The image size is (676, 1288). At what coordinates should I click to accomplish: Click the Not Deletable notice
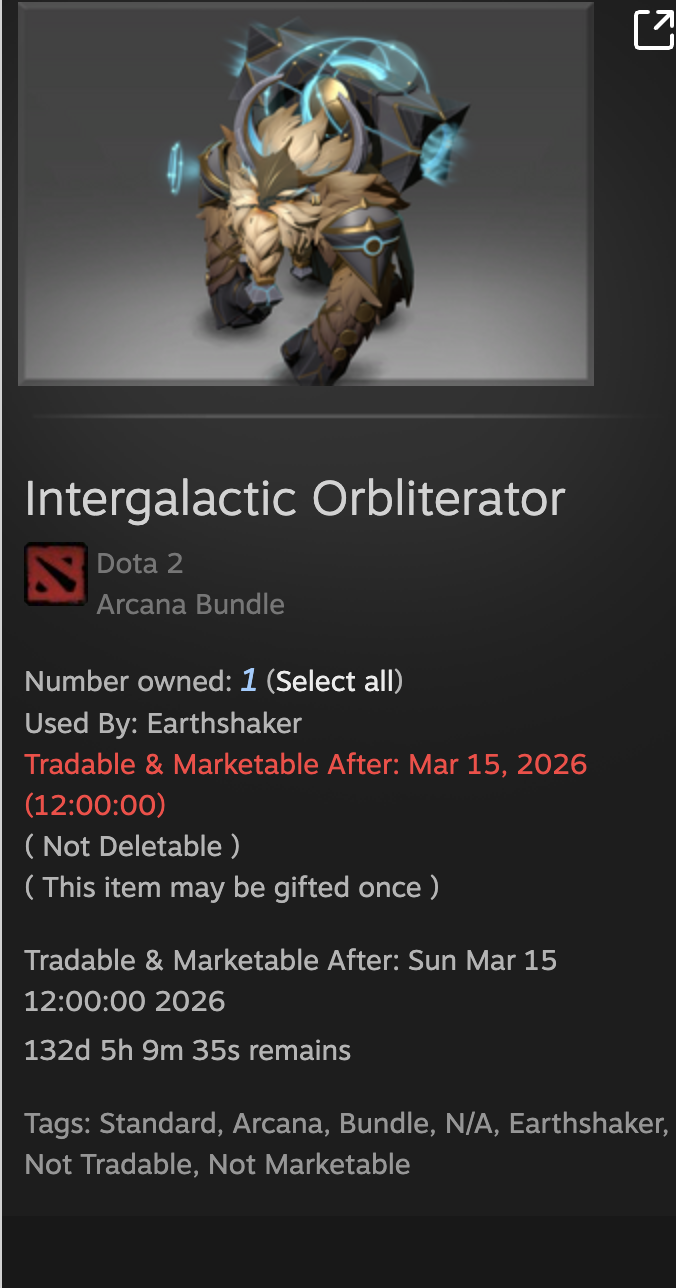click(132, 846)
